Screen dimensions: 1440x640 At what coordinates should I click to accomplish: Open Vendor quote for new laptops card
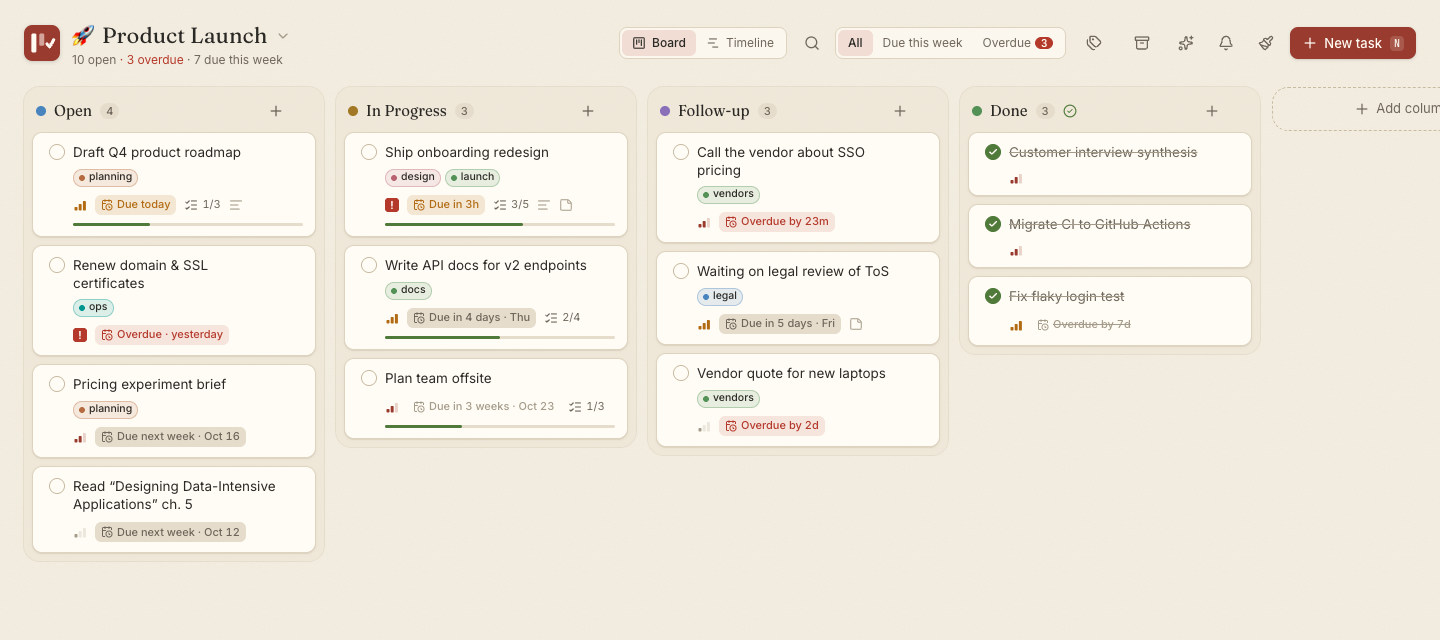point(798,400)
